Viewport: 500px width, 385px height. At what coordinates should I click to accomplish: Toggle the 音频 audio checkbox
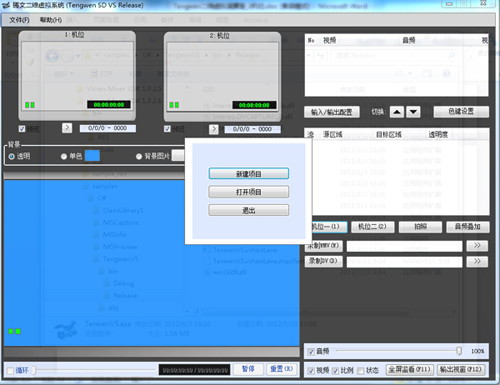311,352
